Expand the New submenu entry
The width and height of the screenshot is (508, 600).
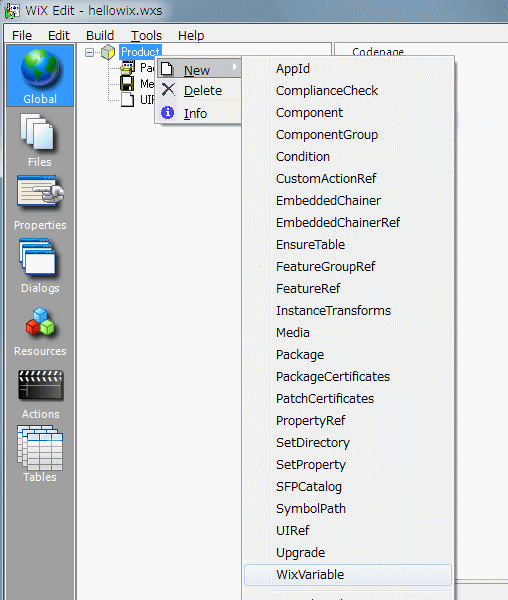tap(199, 69)
